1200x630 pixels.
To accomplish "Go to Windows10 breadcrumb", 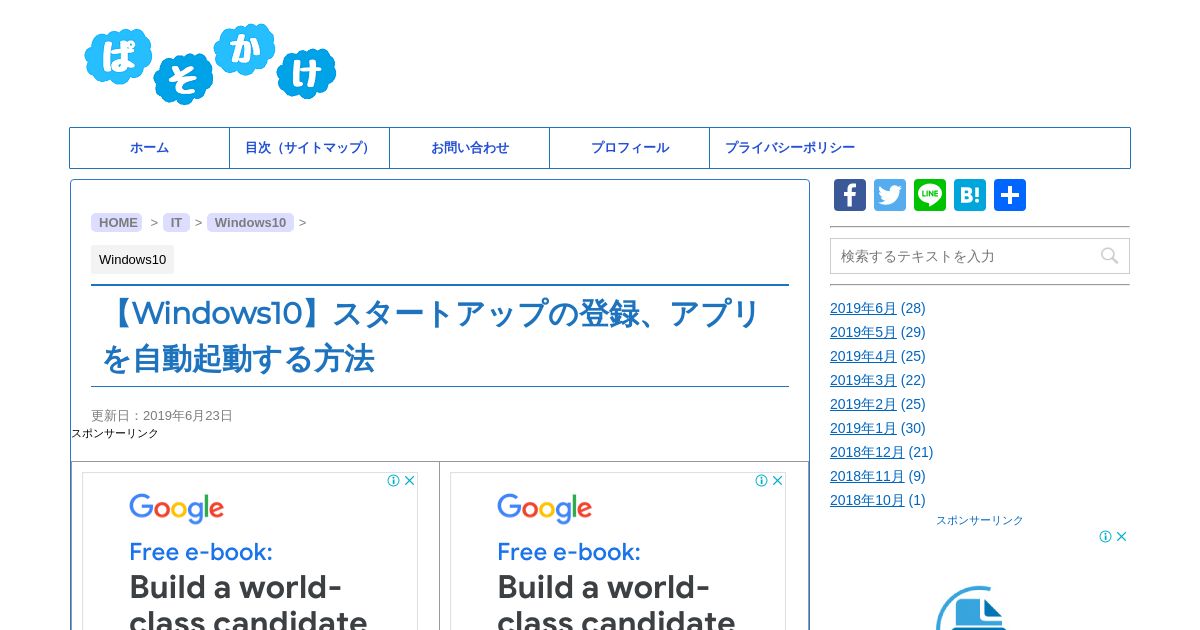I will (x=250, y=223).
